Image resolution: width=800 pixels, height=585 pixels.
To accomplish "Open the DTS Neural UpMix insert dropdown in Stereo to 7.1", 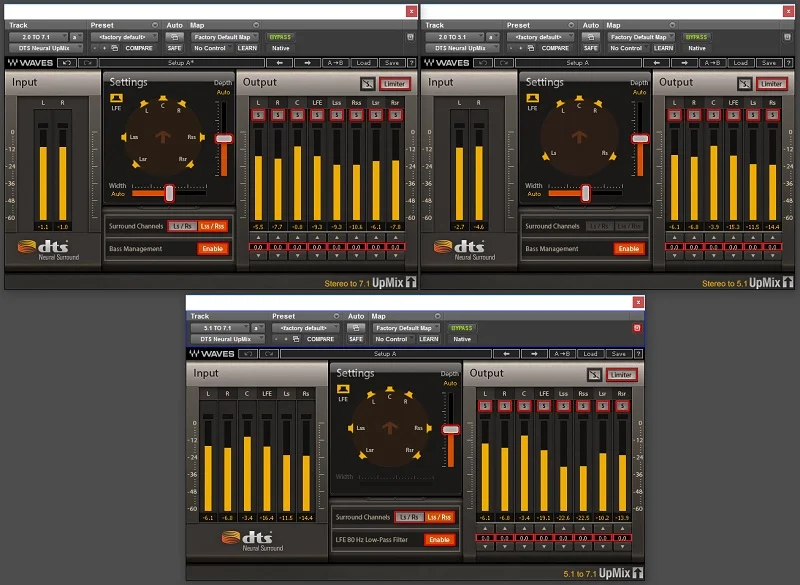I will coord(45,48).
